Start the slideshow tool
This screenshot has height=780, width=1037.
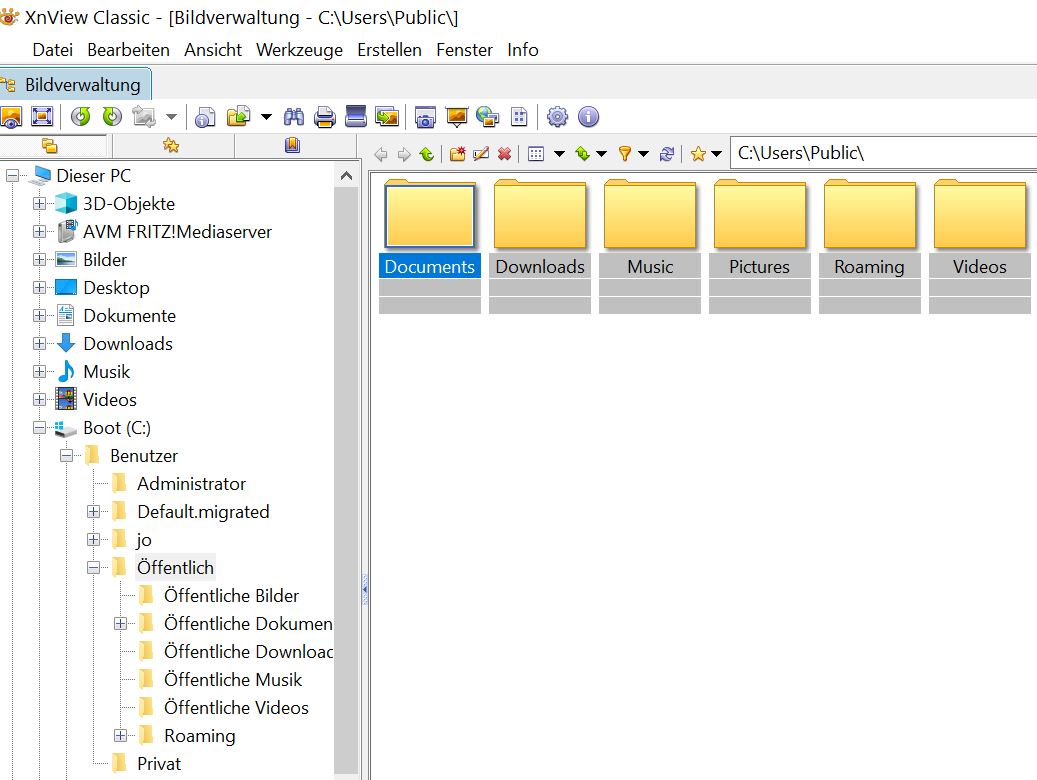pos(457,117)
